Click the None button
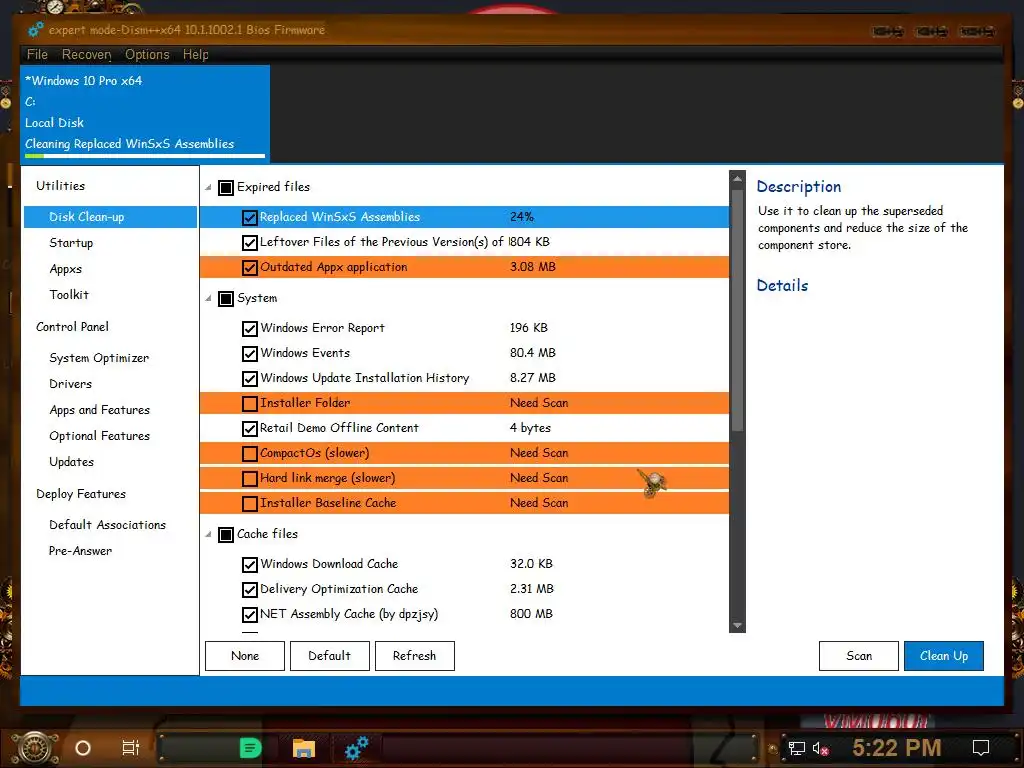Image resolution: width=1024 pixels, height=768 pixels. [x=245, y=656]
